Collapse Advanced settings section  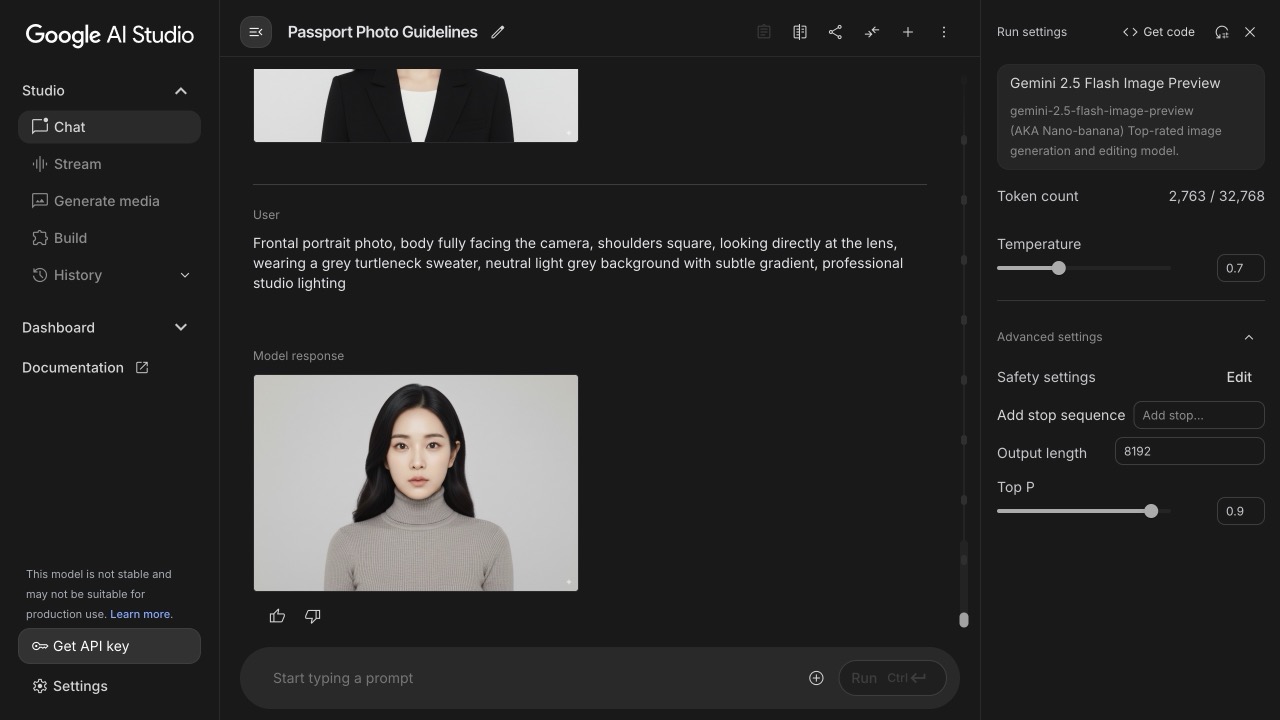click(x=1249, y=337)
